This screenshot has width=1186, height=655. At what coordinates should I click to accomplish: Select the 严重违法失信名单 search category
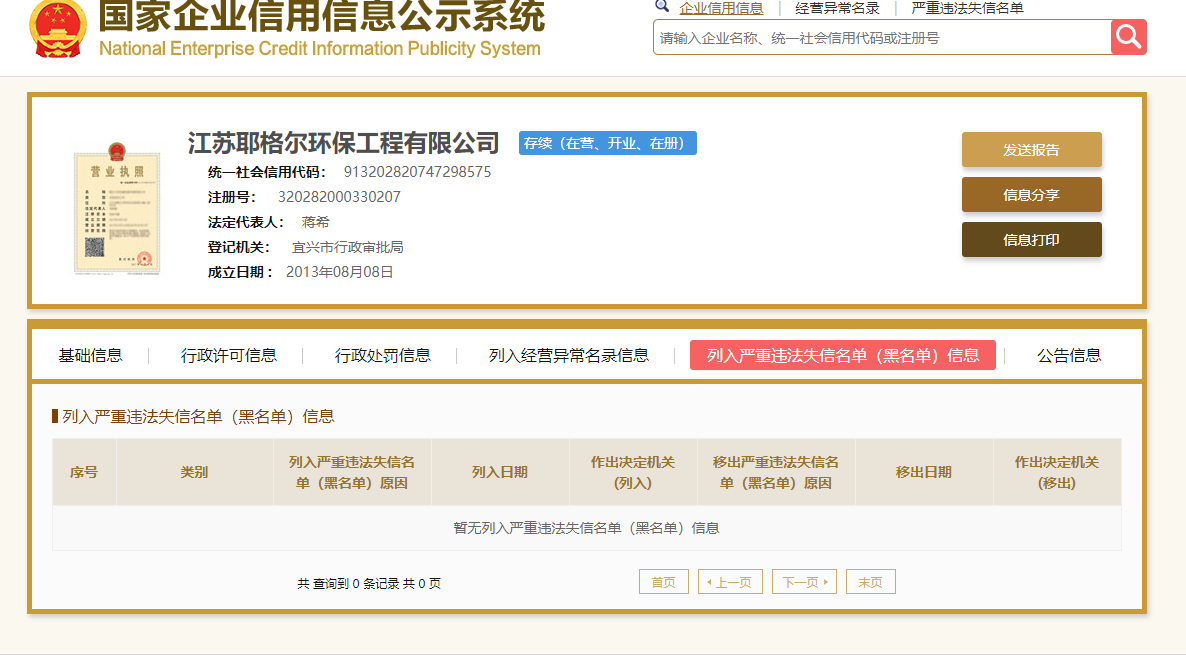point(967,8)
